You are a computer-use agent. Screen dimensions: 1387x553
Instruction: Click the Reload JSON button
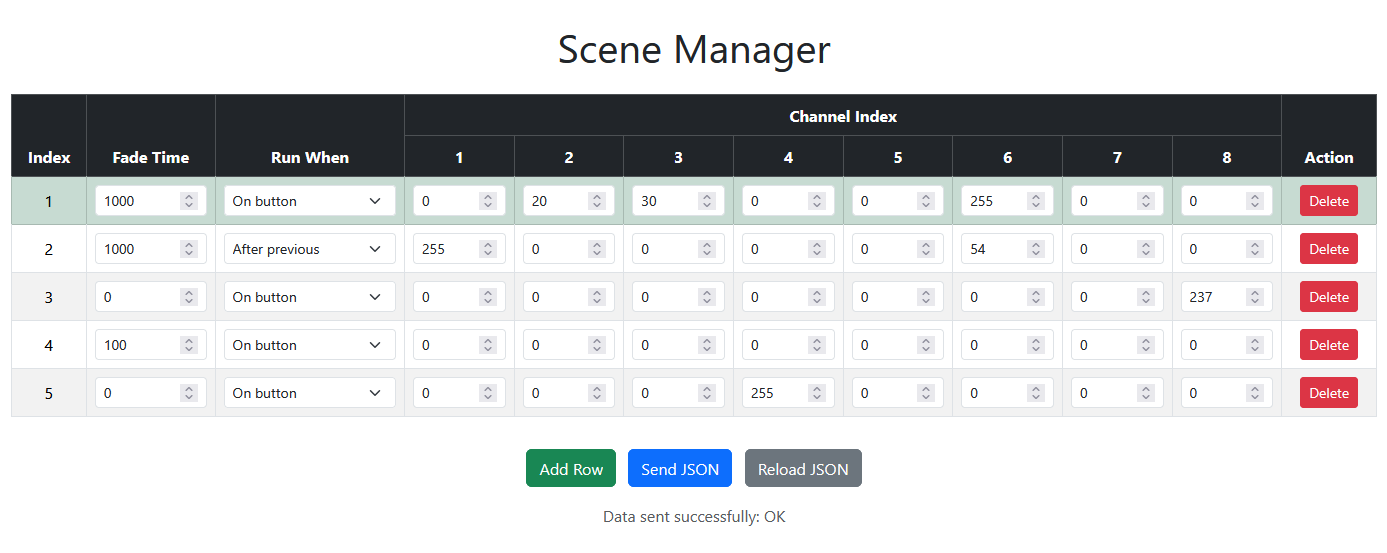click(802, 469)
